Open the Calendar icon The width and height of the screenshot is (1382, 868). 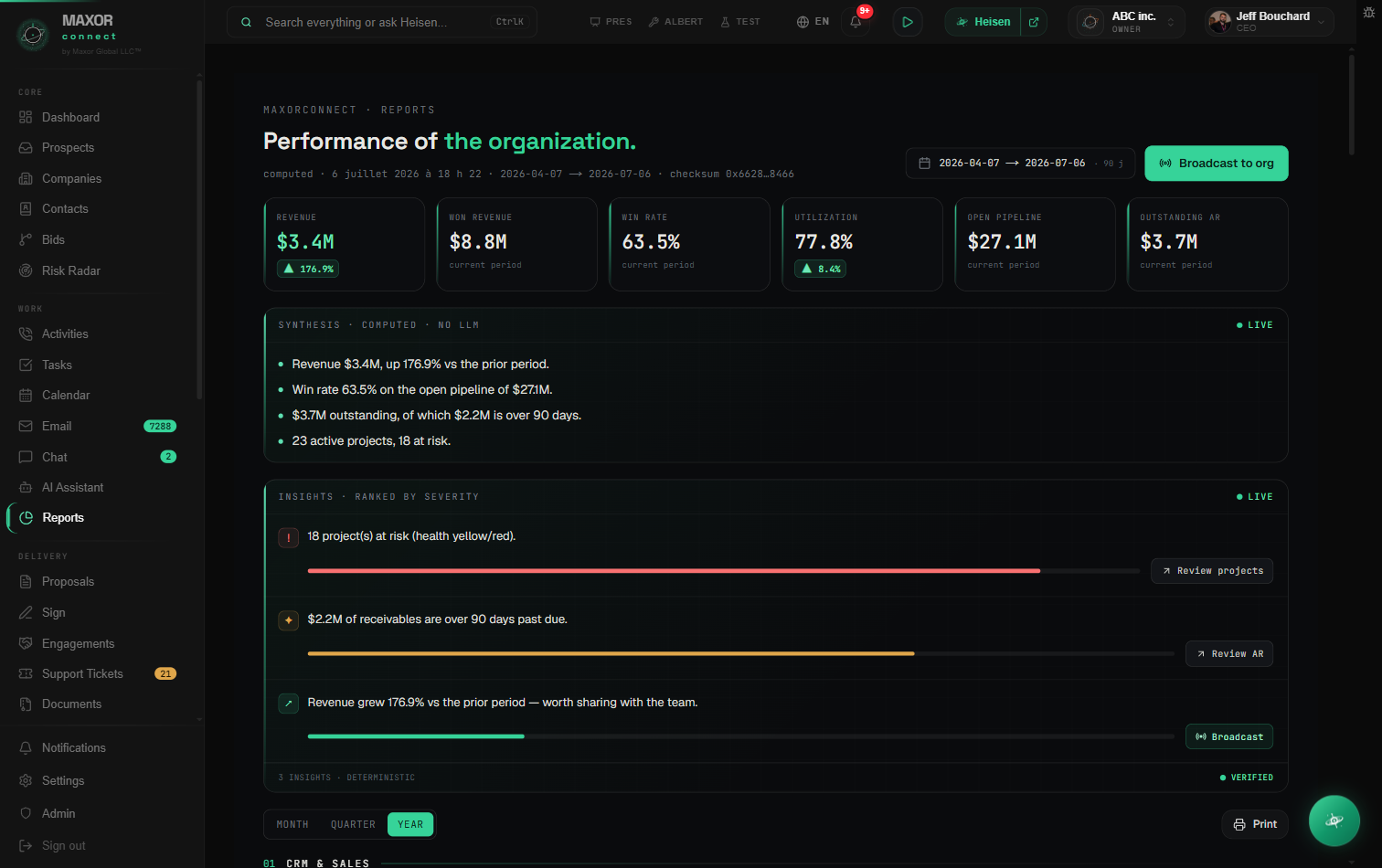(26, 396)
